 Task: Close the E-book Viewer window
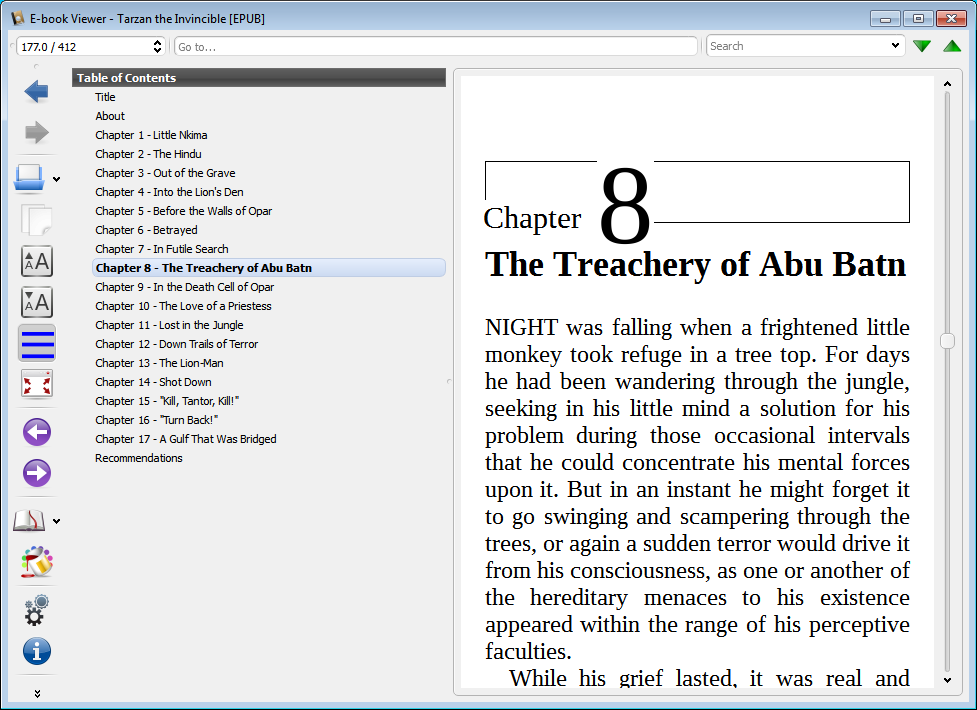point(951,19)
